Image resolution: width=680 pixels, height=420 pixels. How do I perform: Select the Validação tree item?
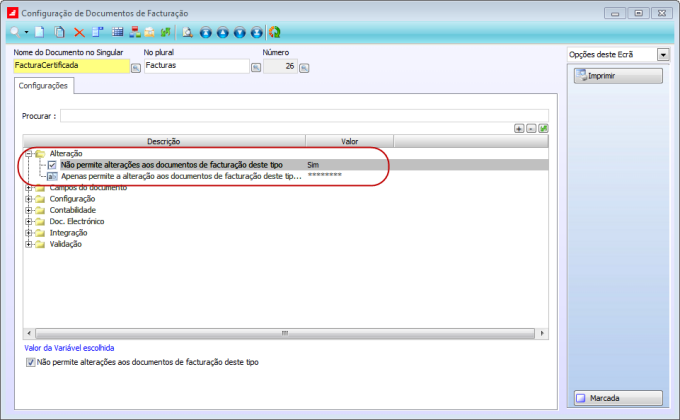[65, 244]
